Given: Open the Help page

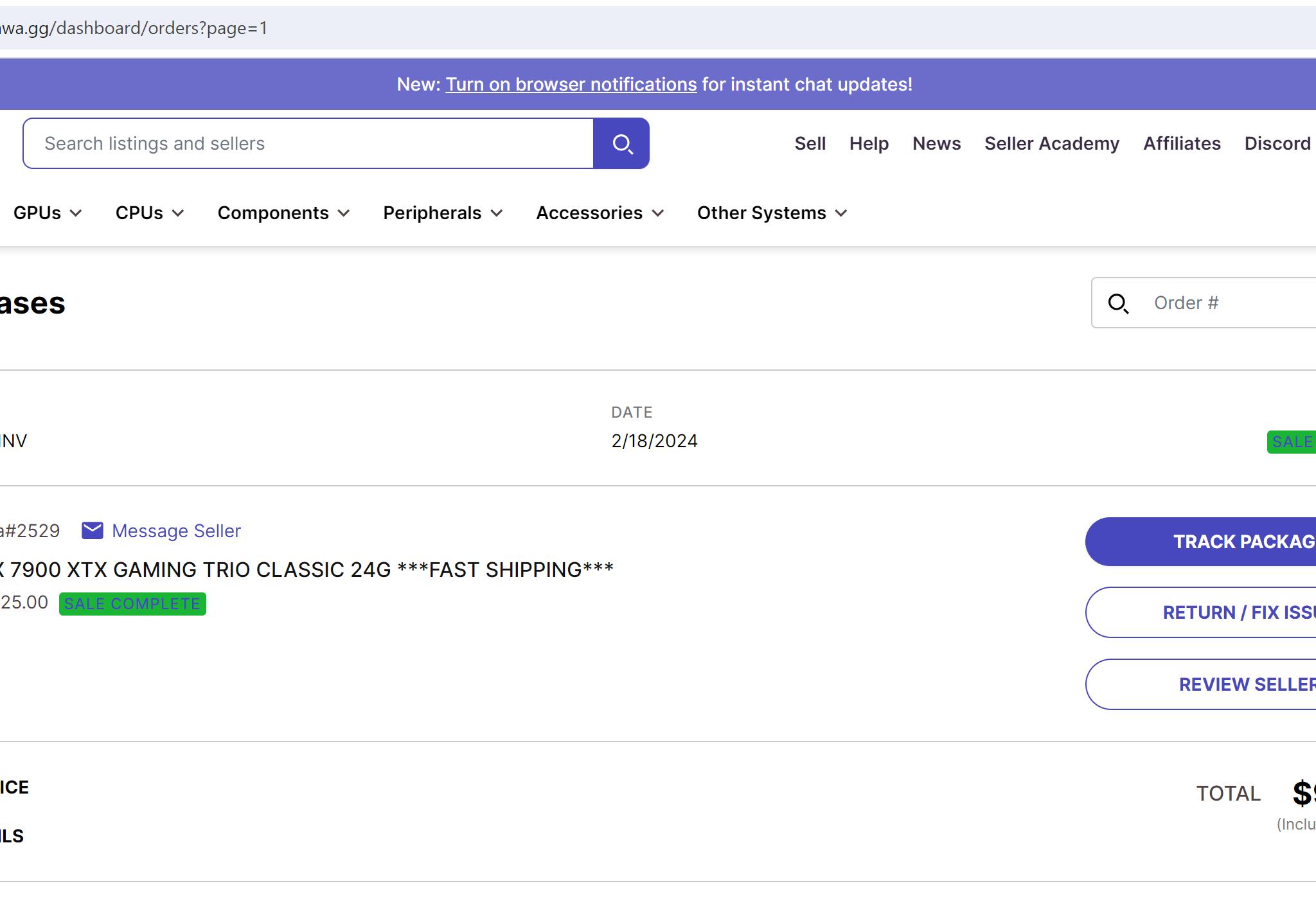Looking at the screenshot, I should 869,143.
